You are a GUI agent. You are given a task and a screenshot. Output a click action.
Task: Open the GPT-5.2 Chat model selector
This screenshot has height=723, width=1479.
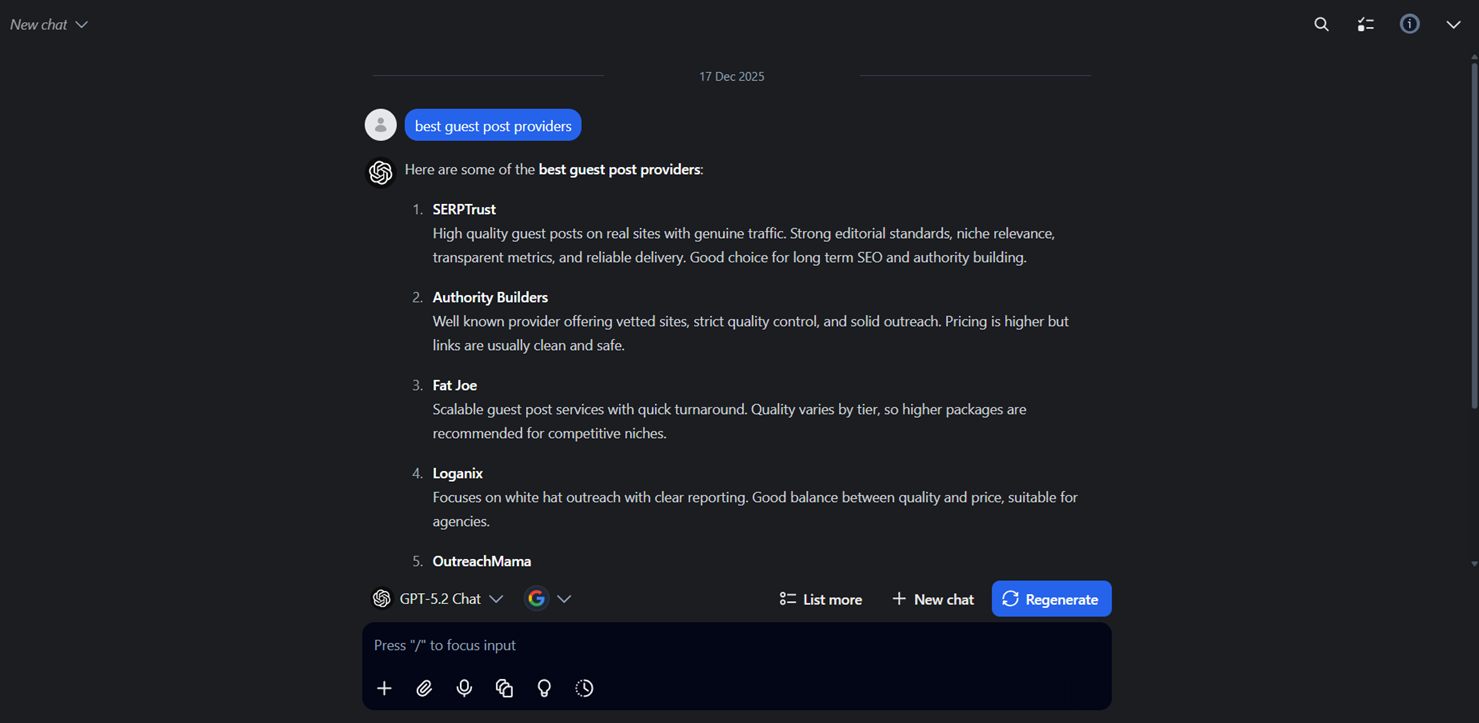click(x=437, y=599)
